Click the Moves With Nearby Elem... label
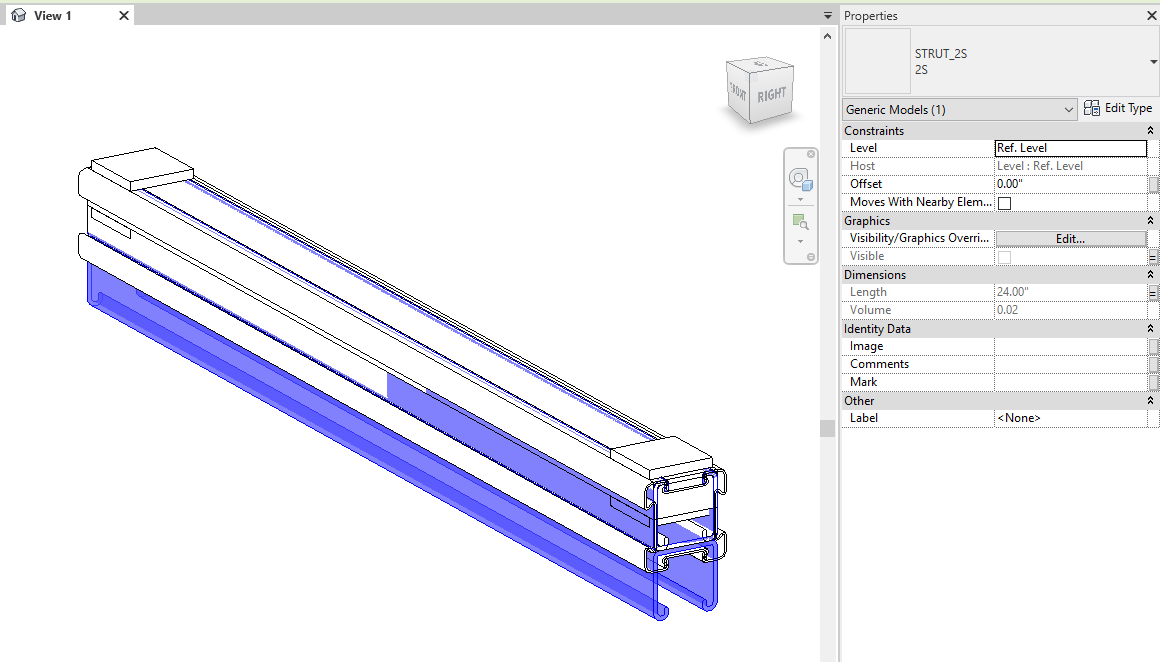 tap(921, 202)
